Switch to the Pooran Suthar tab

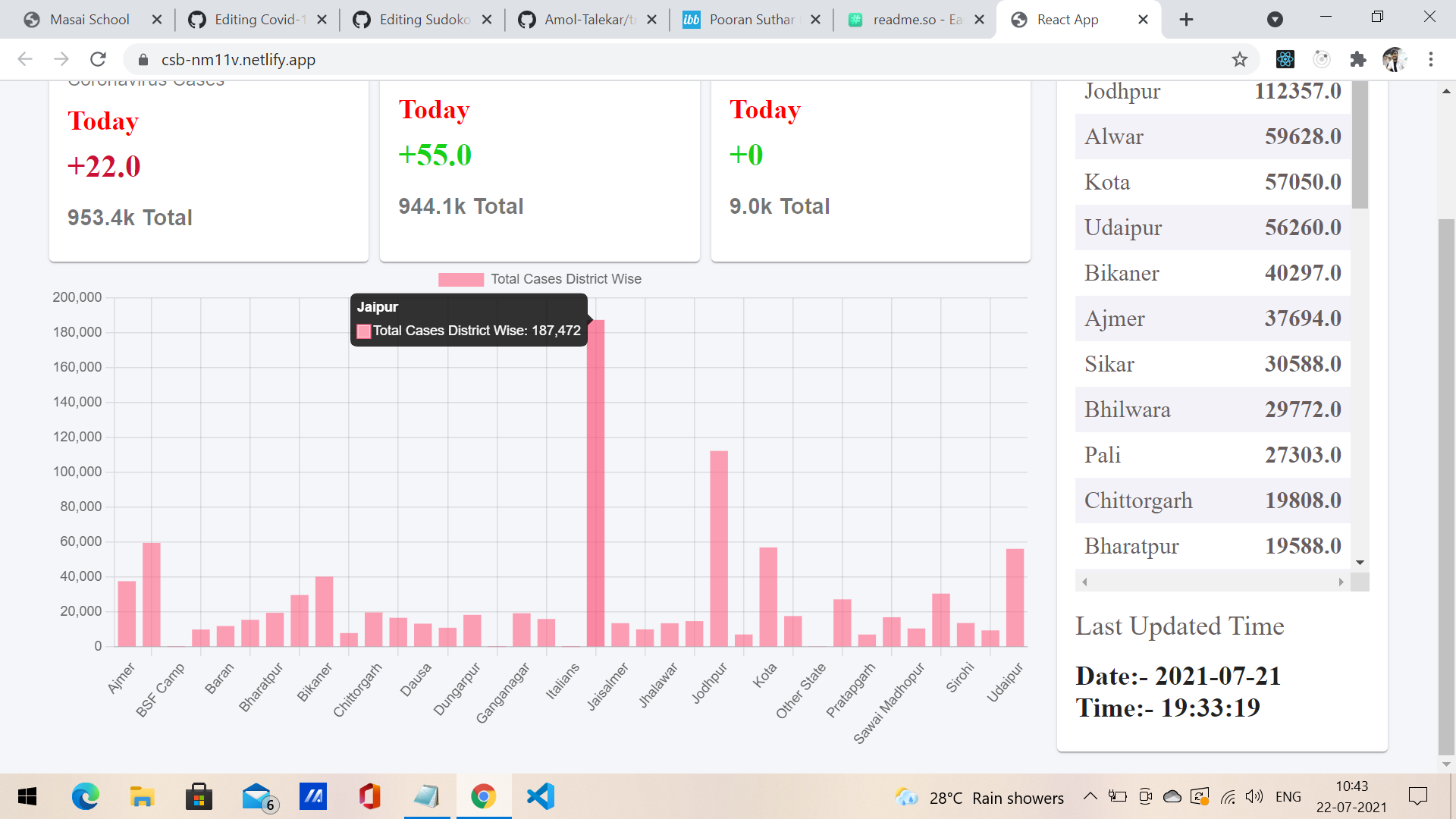click(x=752, y=20)
